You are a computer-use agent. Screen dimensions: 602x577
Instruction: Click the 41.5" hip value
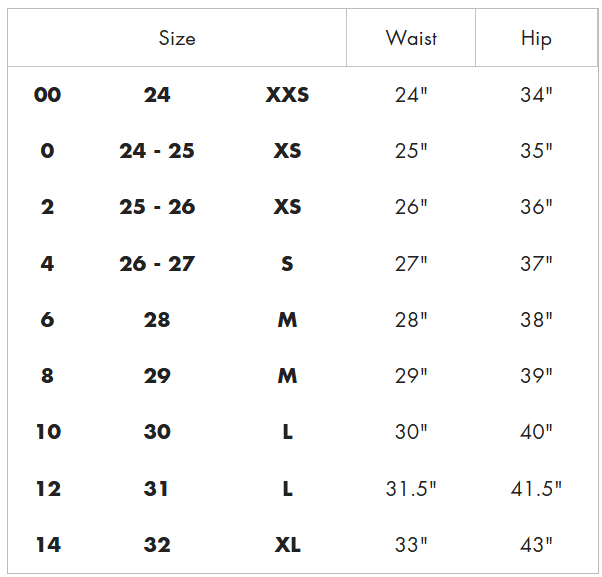point(536,488)
